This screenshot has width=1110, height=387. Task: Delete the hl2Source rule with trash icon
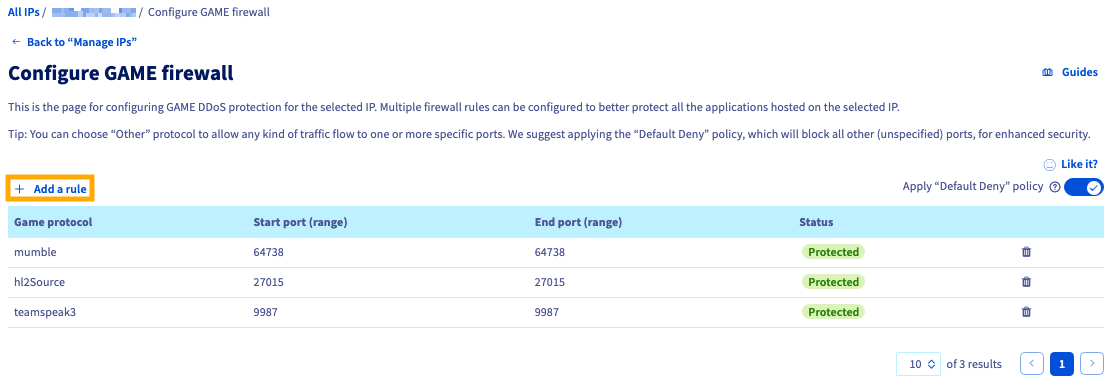coord(1026,282)
